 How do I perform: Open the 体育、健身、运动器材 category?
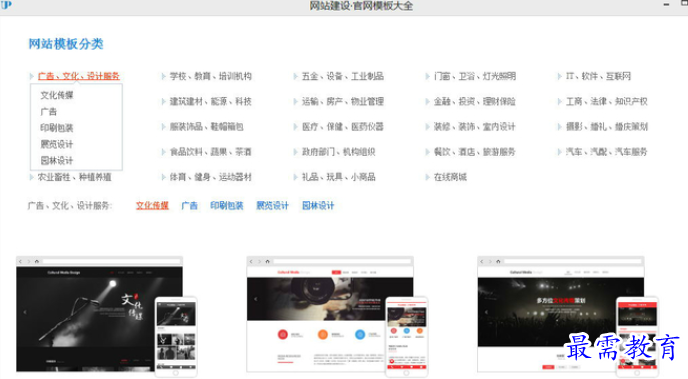point(211,177)
